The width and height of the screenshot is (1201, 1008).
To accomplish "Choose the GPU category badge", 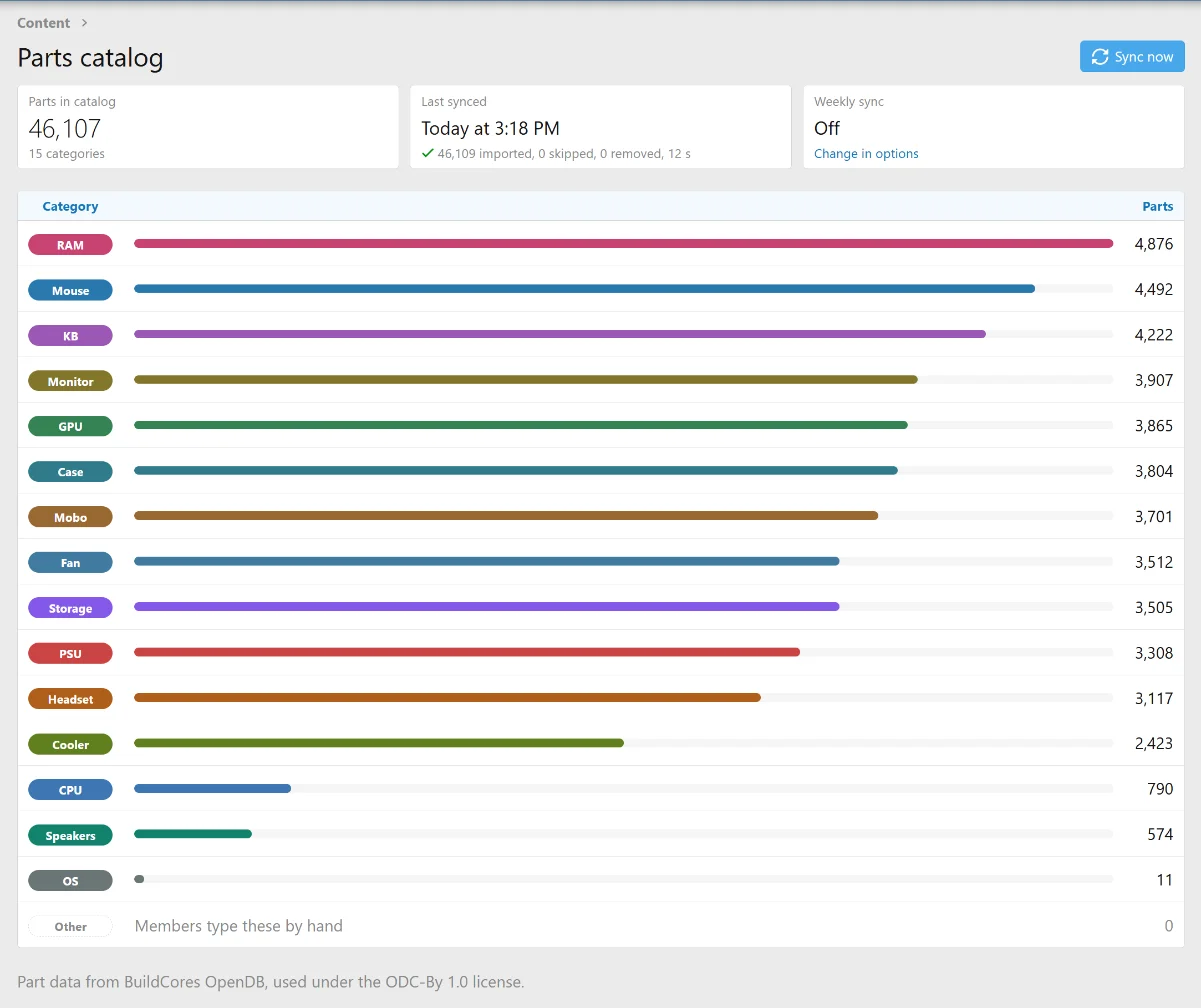I will (x=70, y=426).
